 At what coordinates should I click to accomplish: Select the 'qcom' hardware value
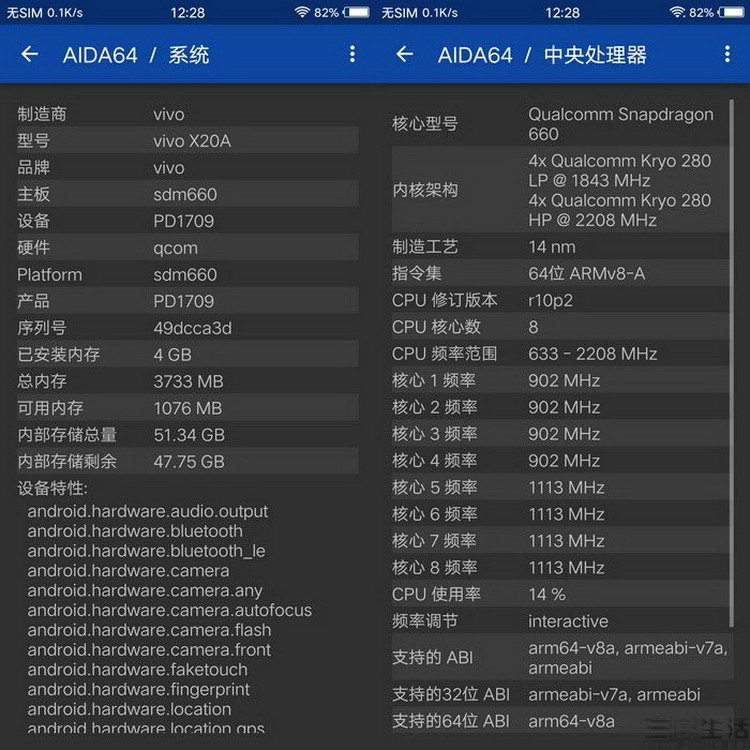(x=175, y=248)
